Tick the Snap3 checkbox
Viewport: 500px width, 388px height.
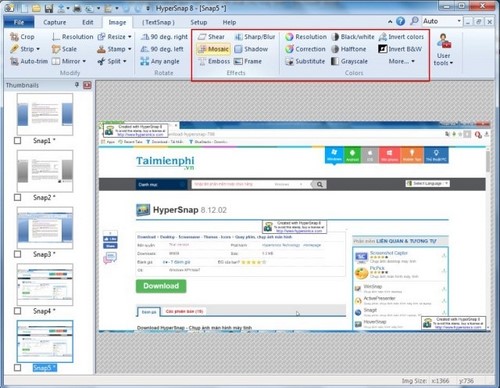tap(18, 254)
